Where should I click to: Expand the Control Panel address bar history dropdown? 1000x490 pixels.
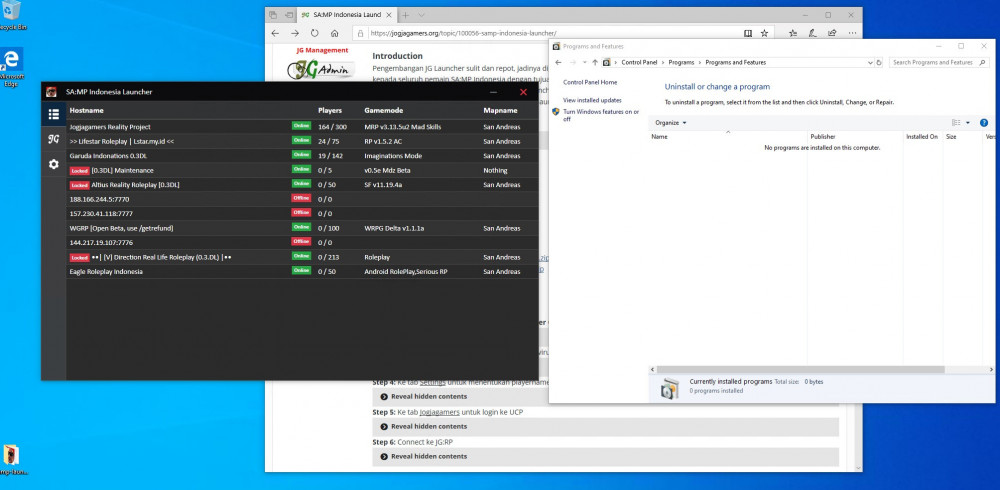coord(871,63)
